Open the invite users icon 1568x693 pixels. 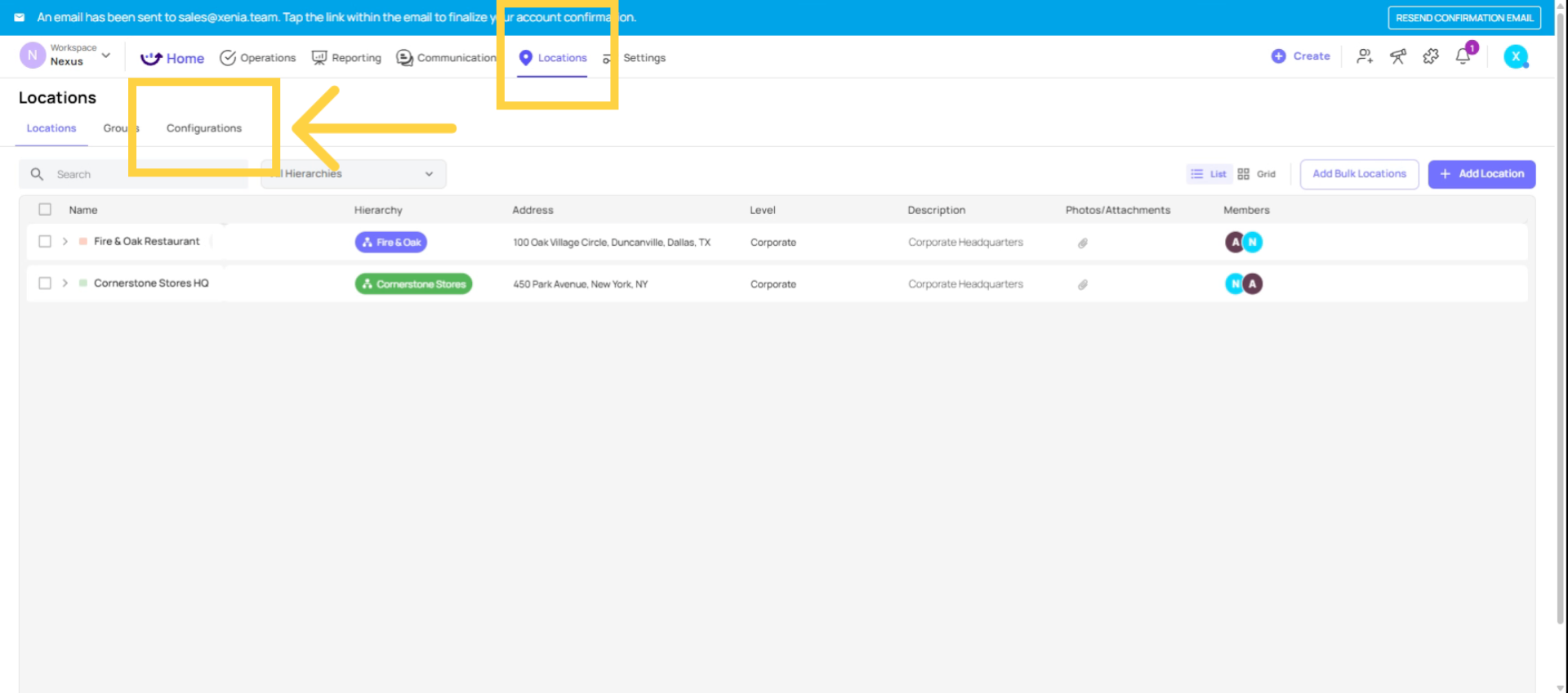[x=1365, y=56]
